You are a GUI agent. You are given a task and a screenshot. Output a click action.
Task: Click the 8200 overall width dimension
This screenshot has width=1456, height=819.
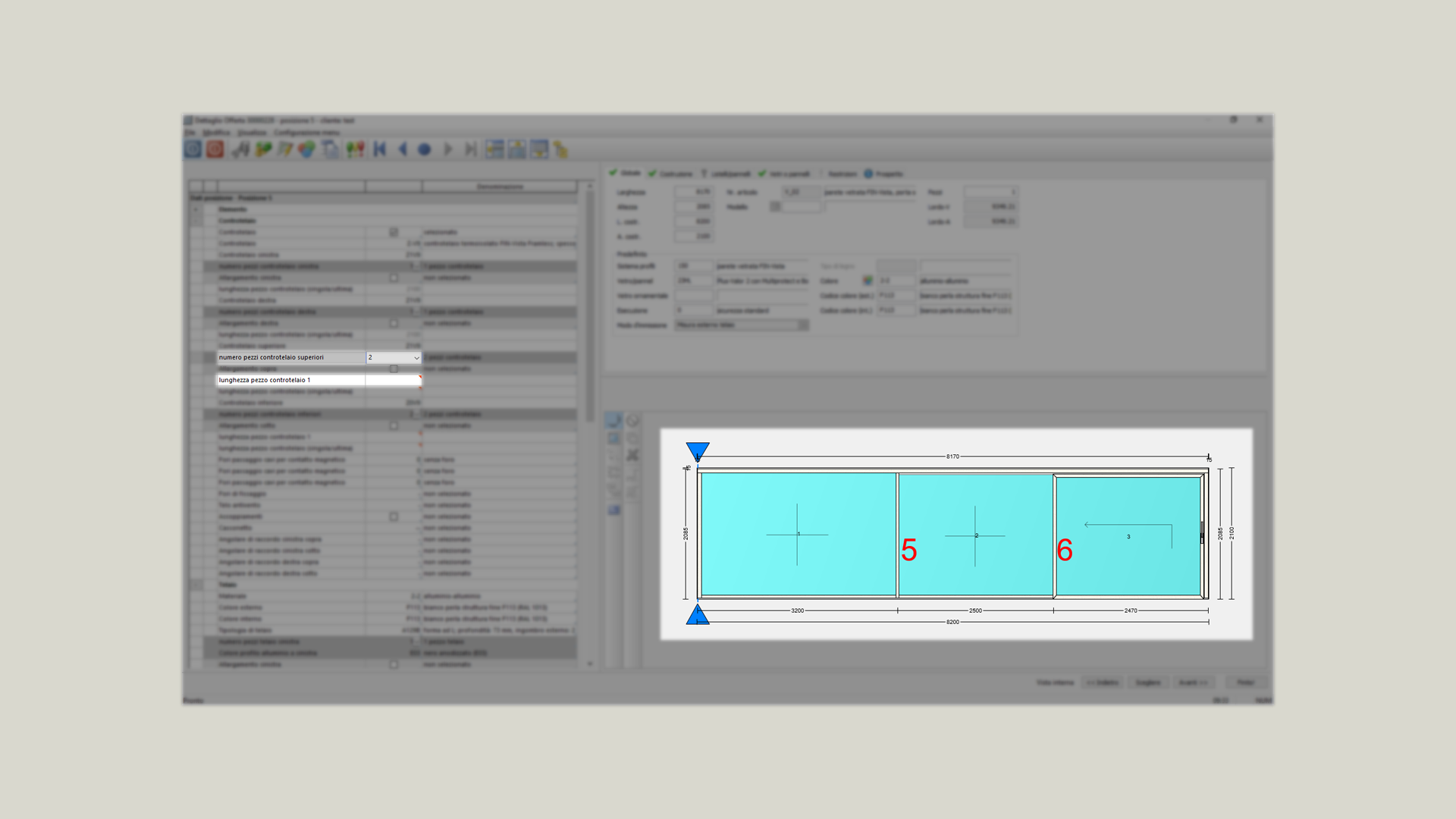[952, 622]
